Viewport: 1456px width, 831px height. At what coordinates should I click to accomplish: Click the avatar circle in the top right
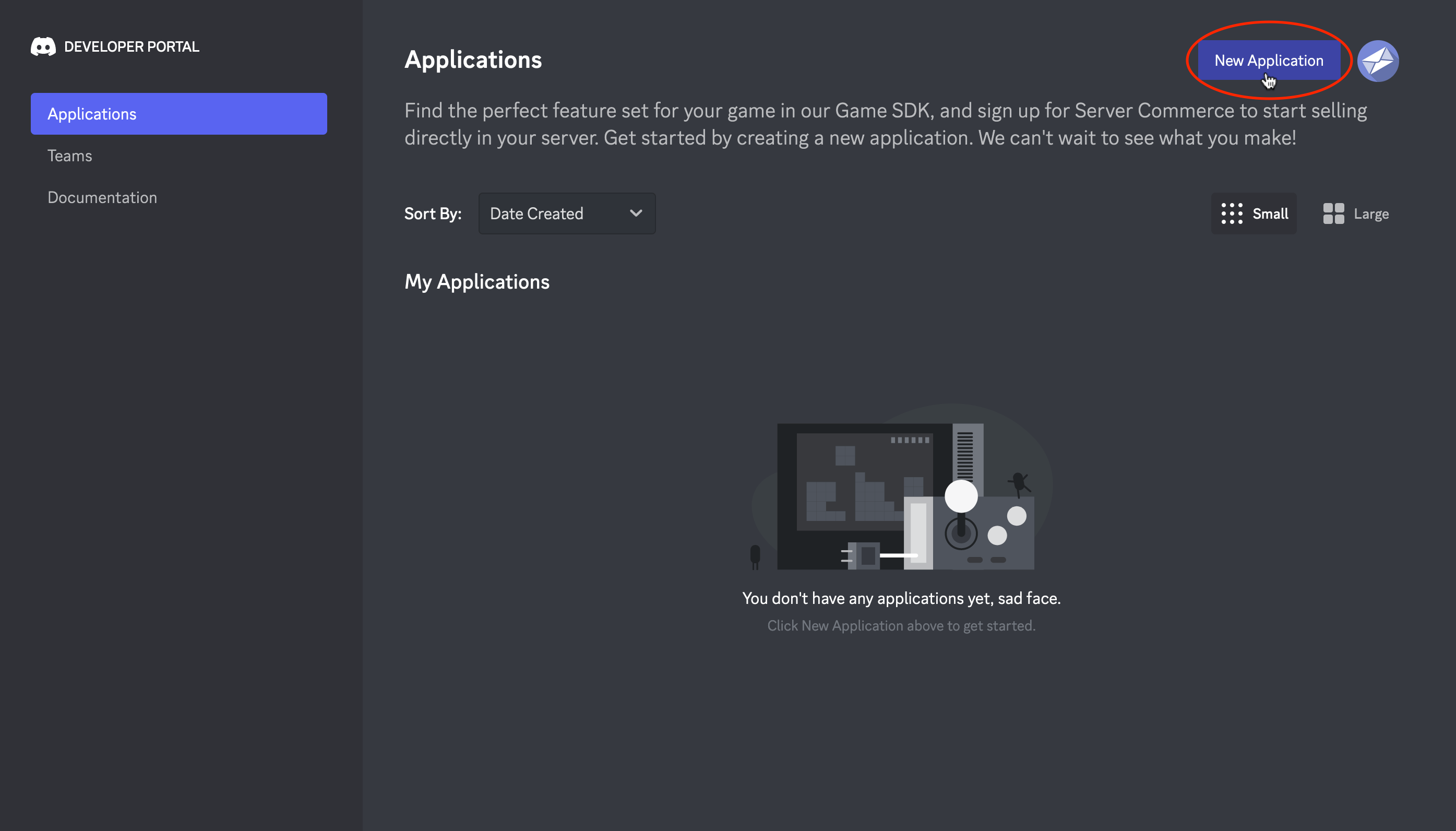point(1377,61)
